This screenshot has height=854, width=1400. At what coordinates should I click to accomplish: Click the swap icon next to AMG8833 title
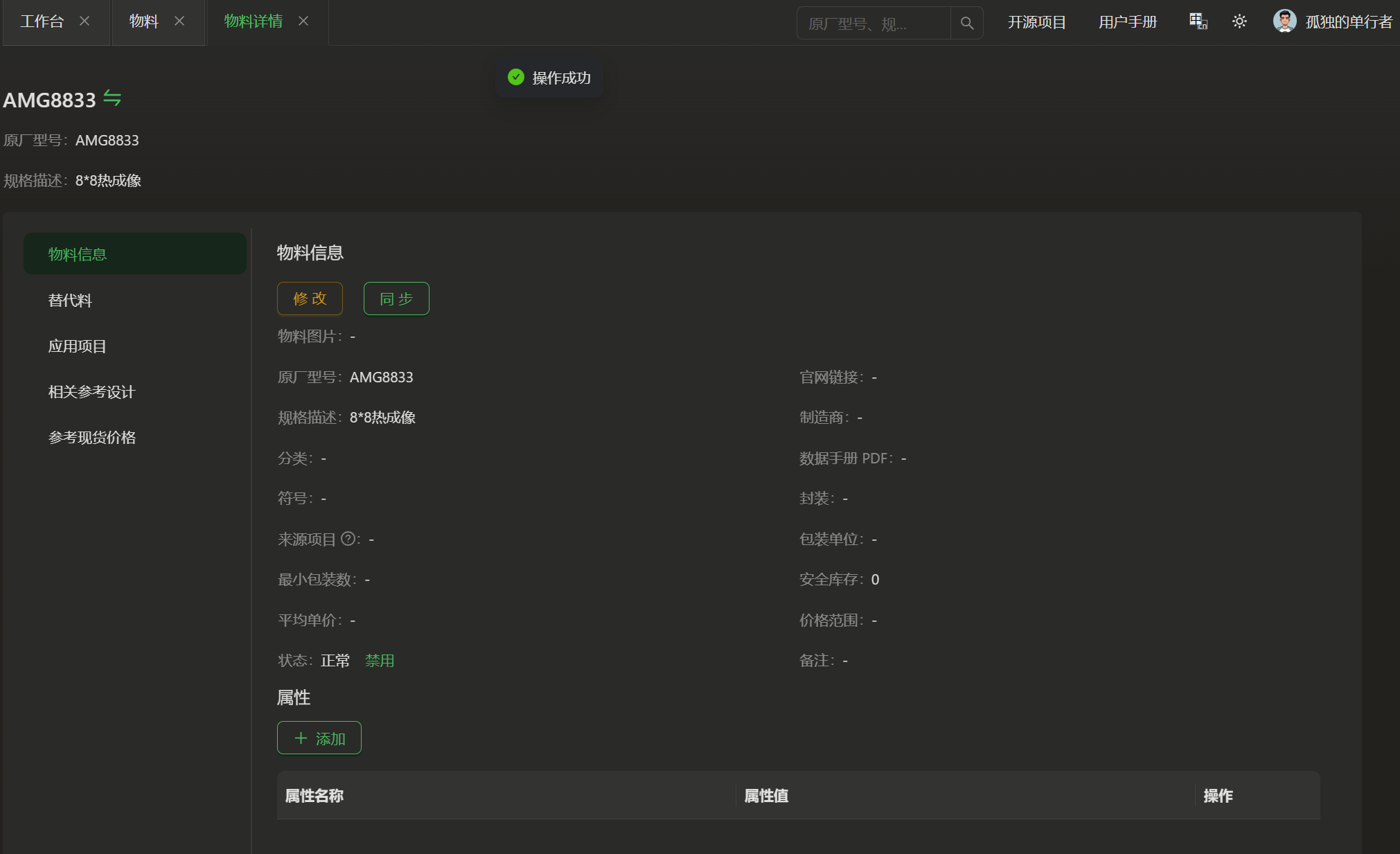click(112, 98)
